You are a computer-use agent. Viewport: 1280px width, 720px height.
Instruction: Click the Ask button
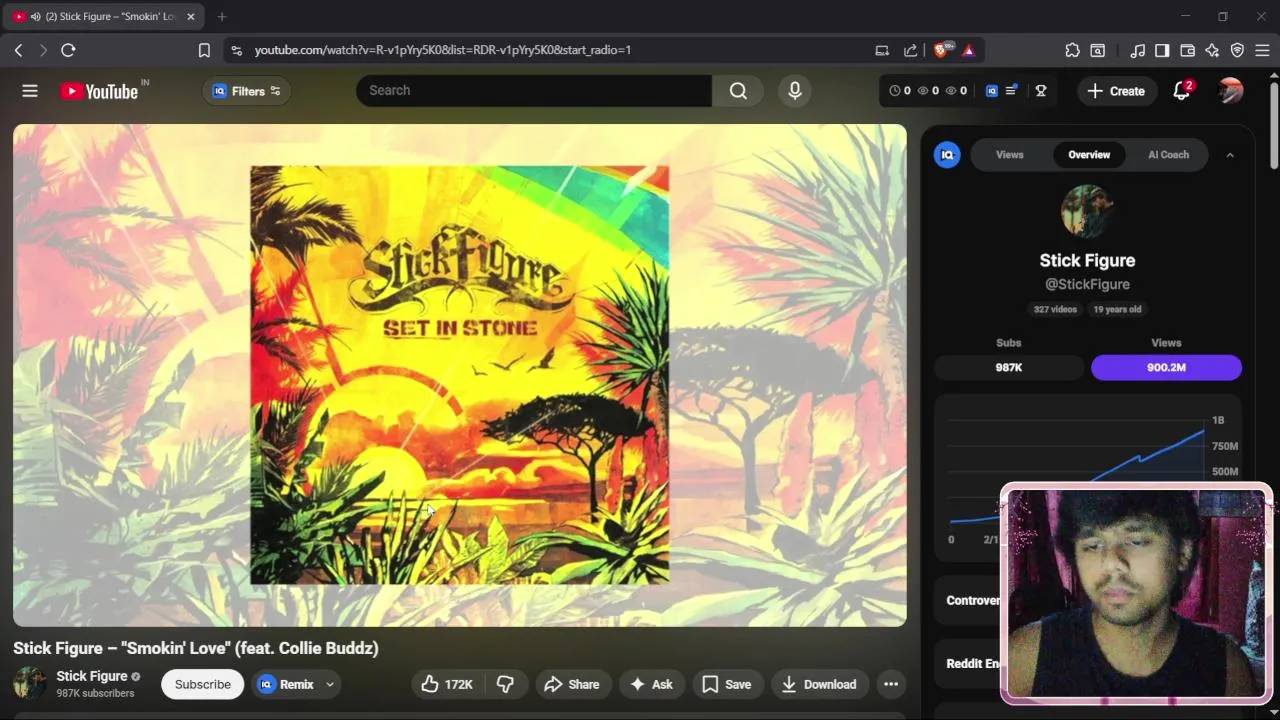click(x=650, y=684)
